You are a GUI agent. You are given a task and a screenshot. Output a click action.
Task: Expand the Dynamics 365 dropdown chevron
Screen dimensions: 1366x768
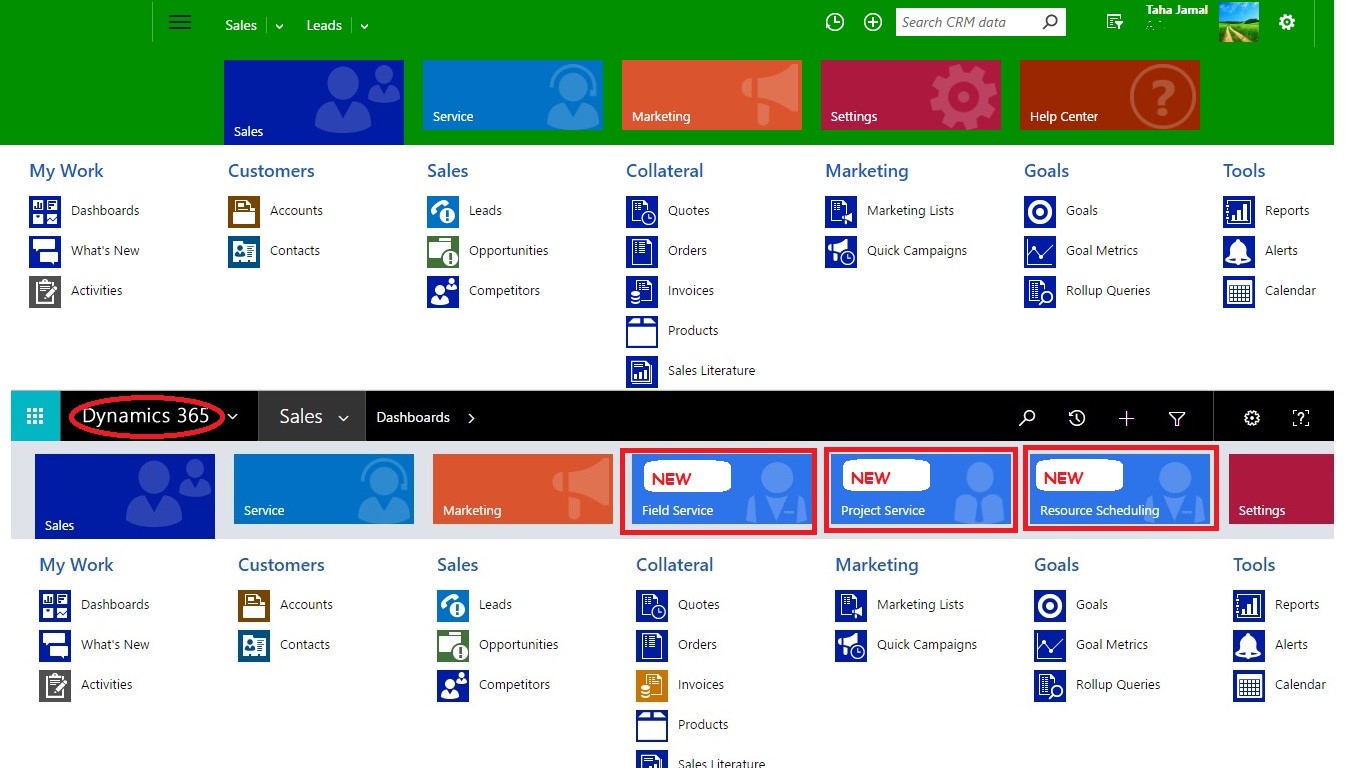coord(233,417)
